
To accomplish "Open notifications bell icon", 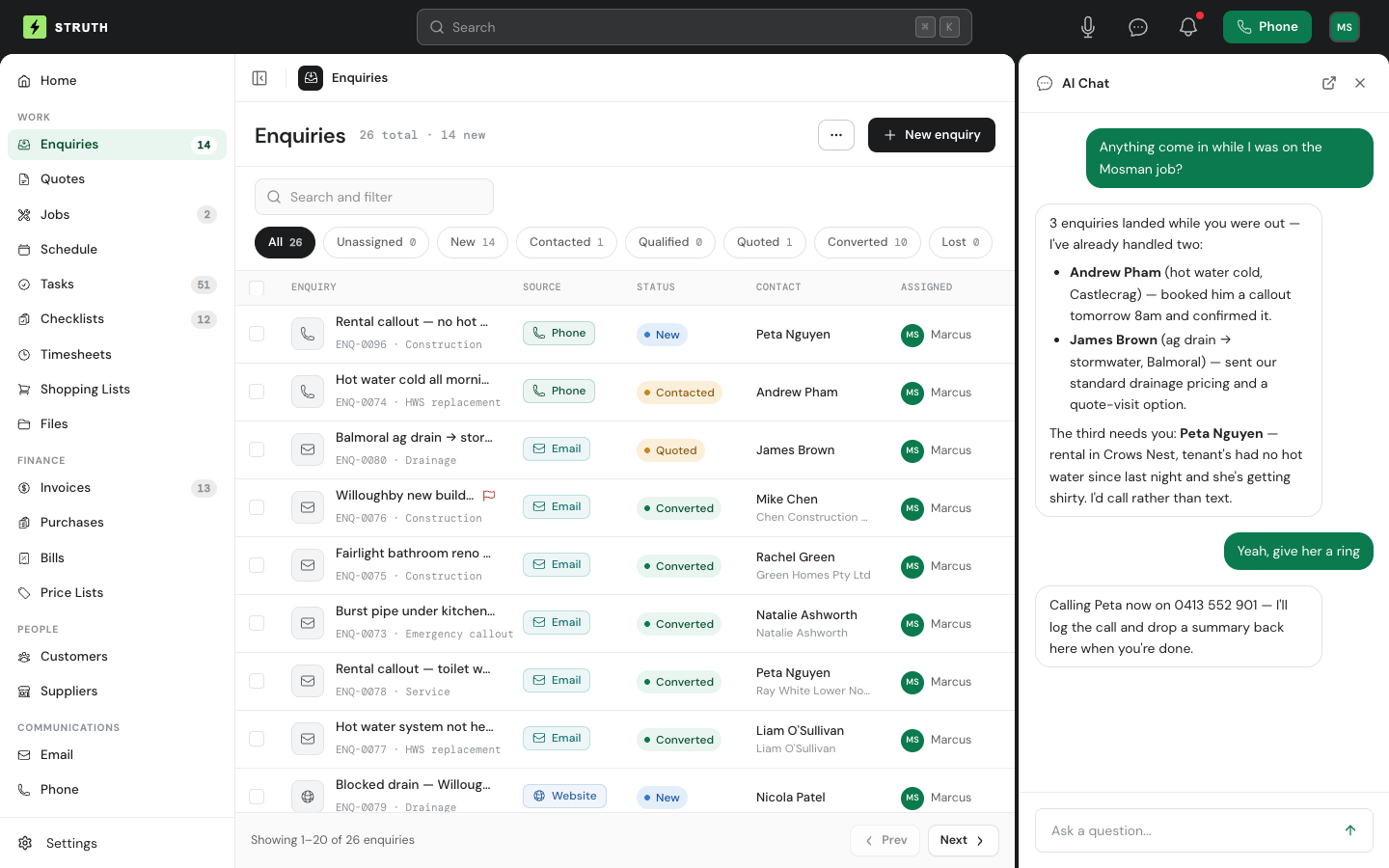I will 1188,27.
